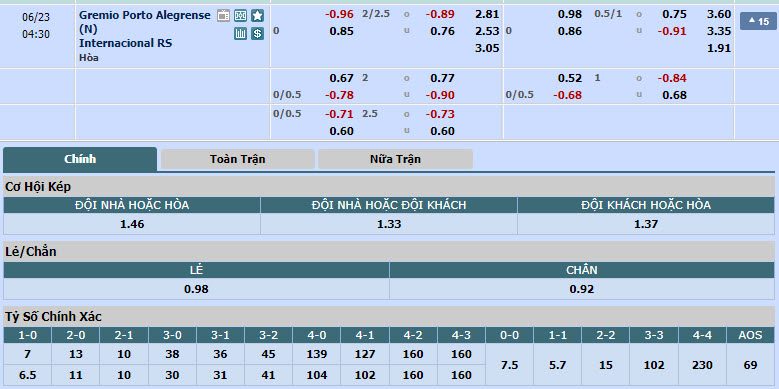The height and width of the screenshot is (389, 779).
Task: Select full-time handicap odds 0.85
Action: click(342, 31)
